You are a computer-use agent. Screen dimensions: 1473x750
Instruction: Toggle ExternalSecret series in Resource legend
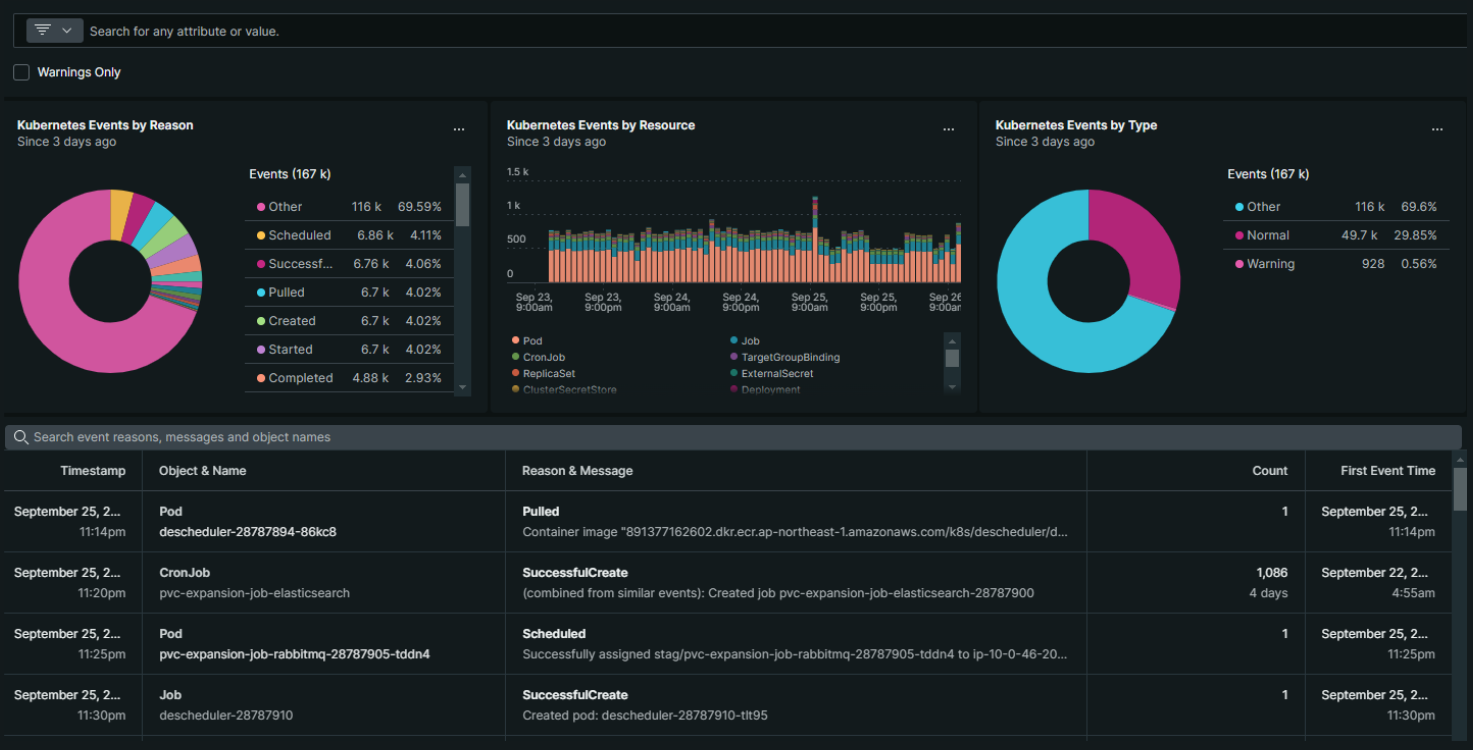772,373
